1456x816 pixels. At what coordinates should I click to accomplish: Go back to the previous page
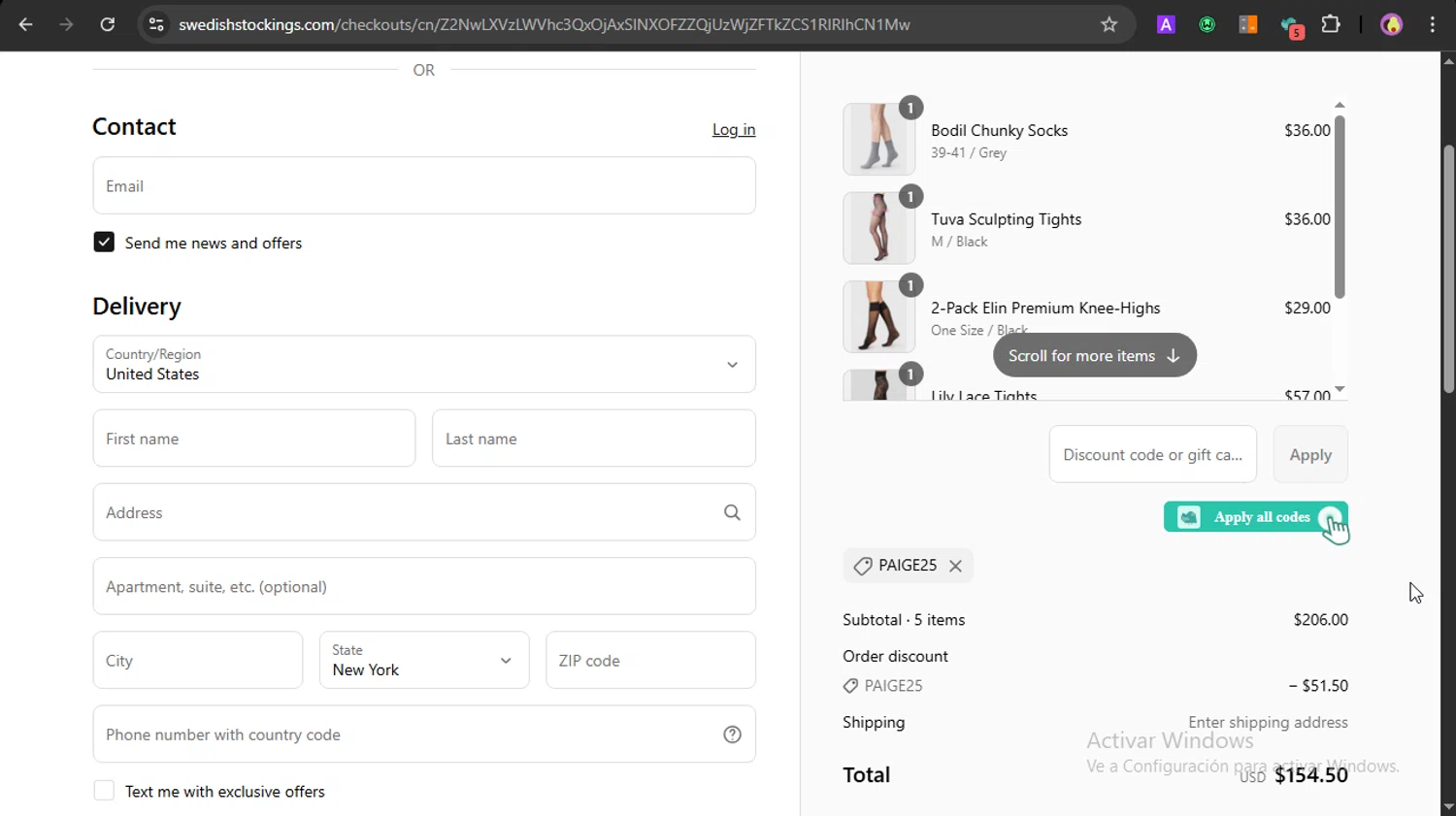(26, 24)
